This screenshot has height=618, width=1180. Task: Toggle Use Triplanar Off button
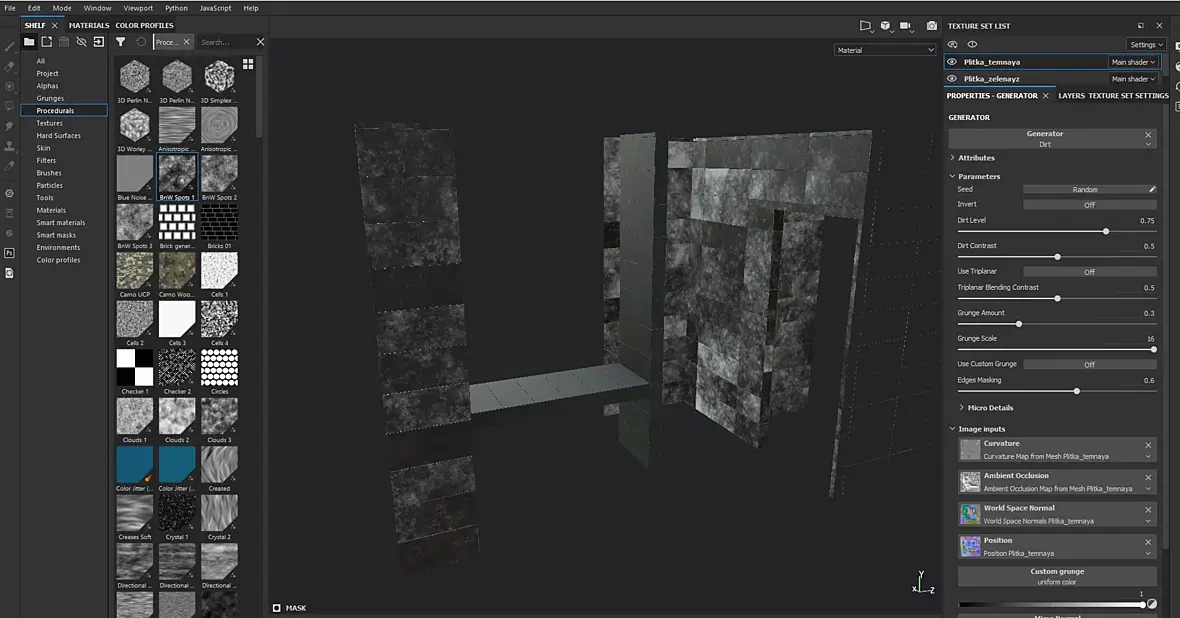[1090, 272]
